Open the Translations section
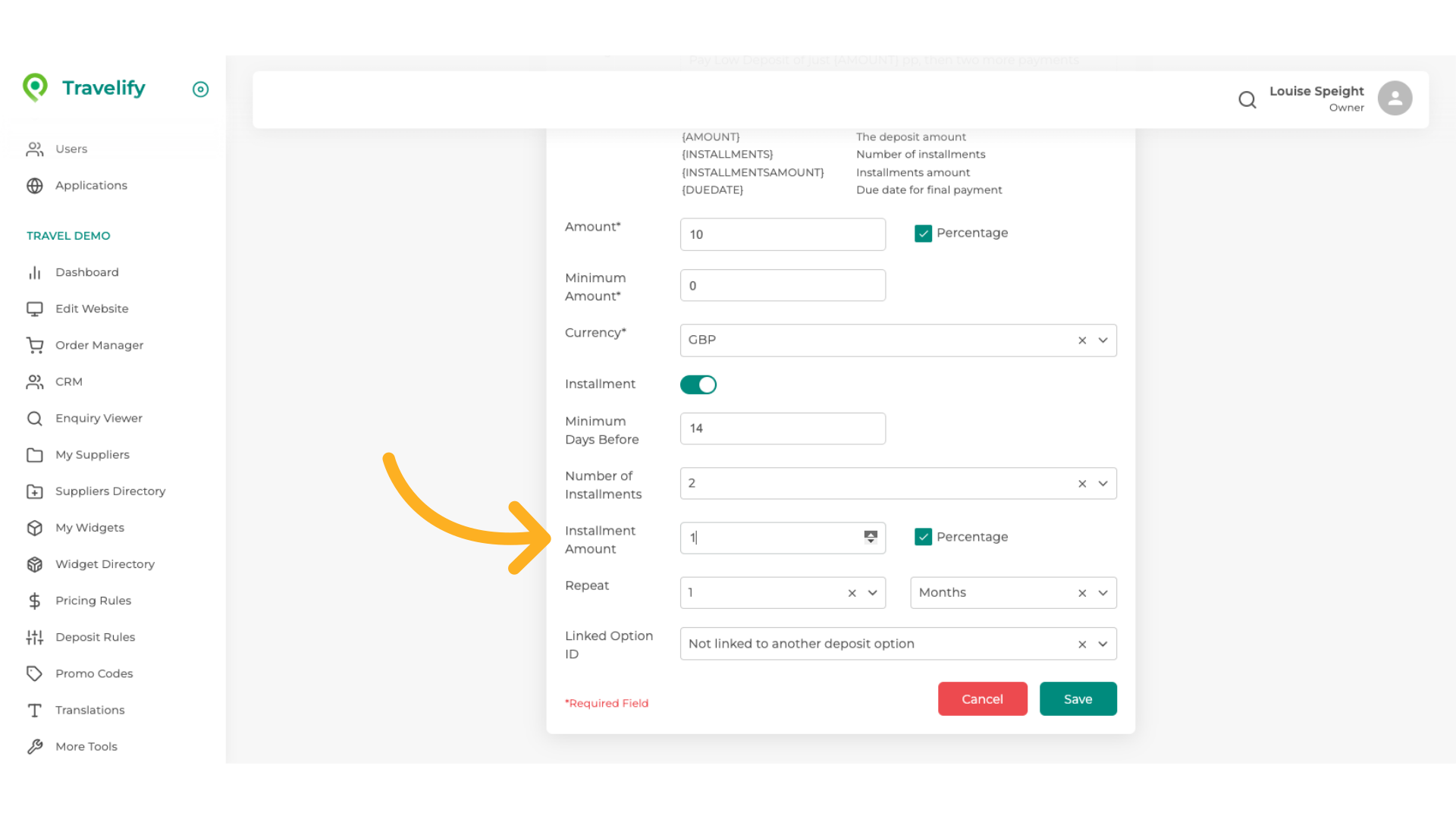Image resolution: width=1456 pixels, height=819 pixels. pyautogui.click(x=89, y=710)
